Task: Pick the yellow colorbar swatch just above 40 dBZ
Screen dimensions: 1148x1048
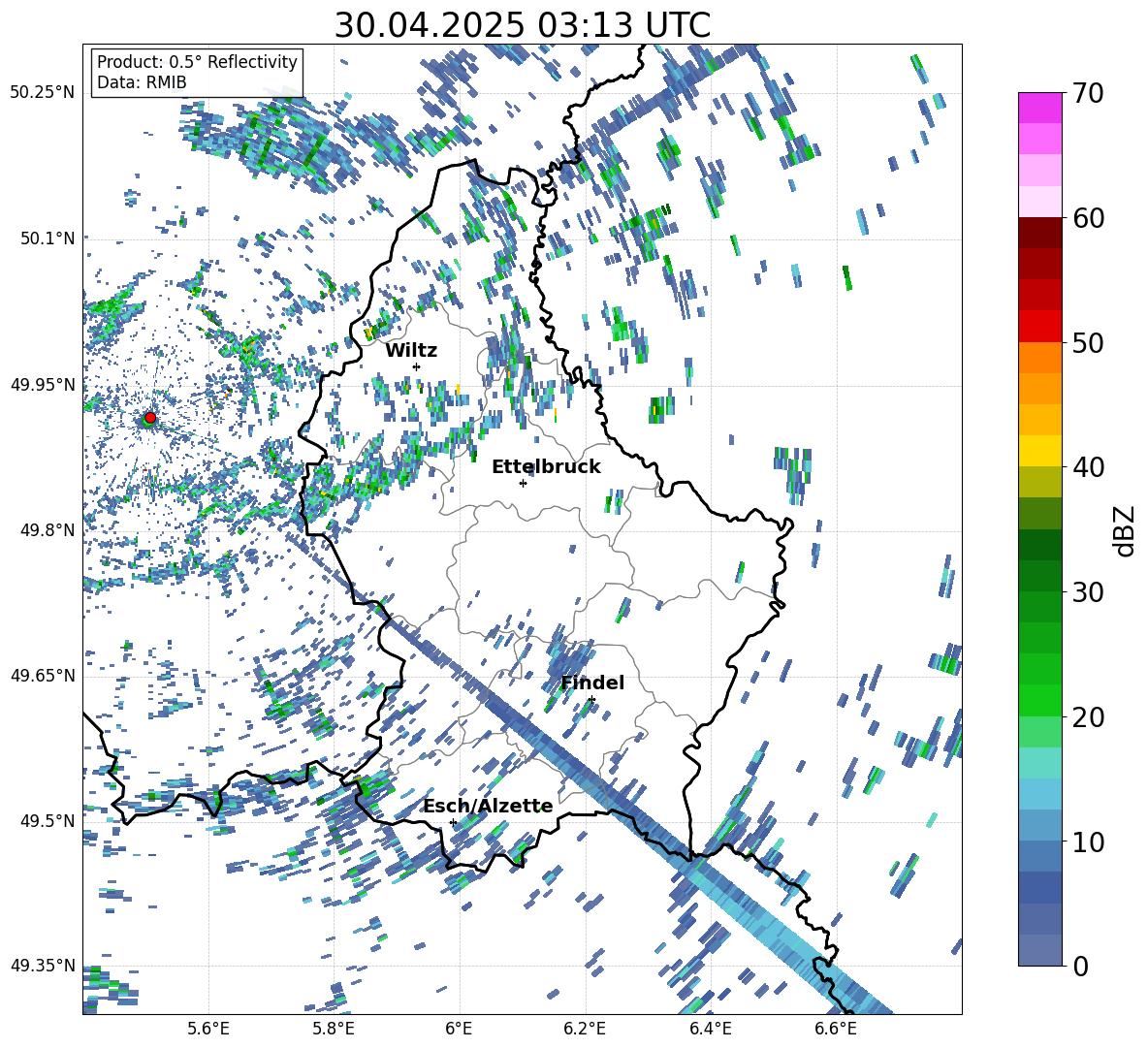Action: 1039,451
